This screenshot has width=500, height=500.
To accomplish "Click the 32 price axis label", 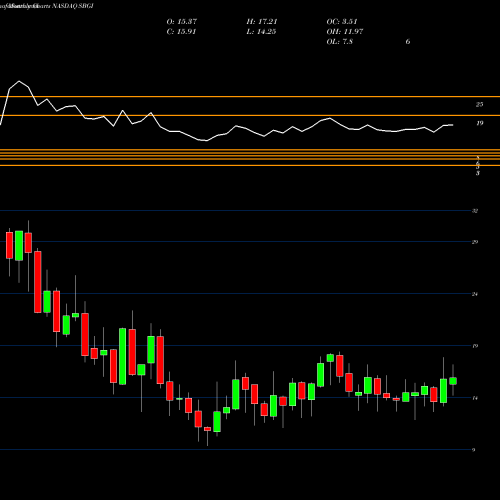I will tap(475, 211).
